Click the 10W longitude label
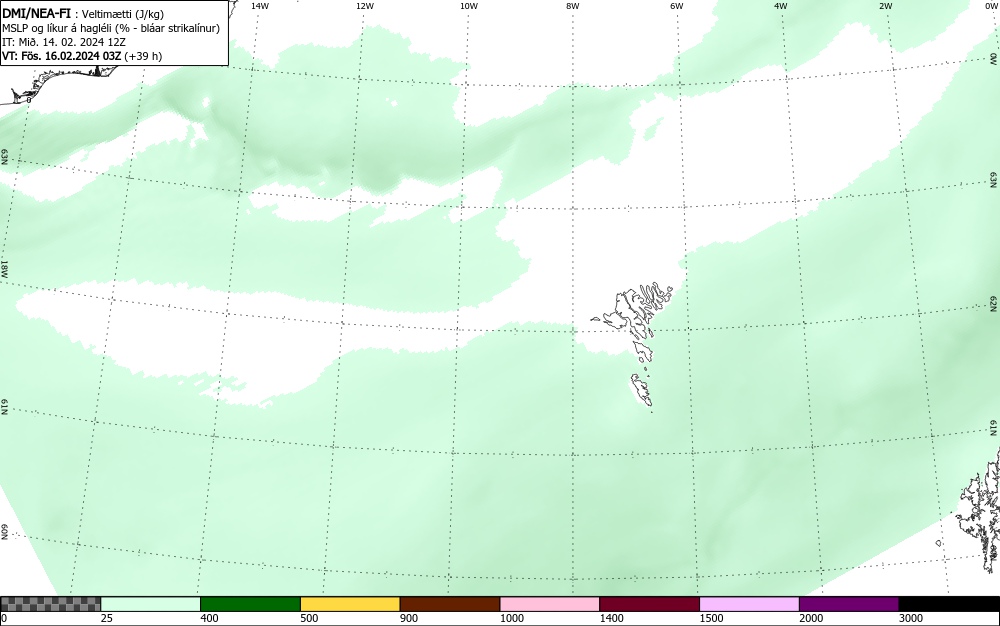The width and height of the screenshot is (1000, 626). [x=469, y=6]
